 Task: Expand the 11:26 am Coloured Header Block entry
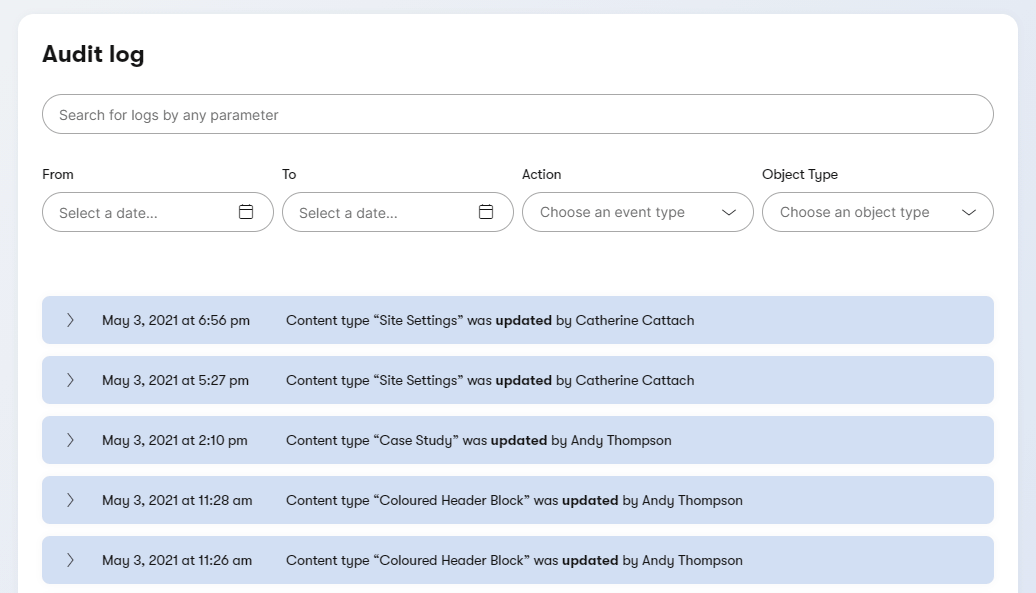[x=69, y=560]
